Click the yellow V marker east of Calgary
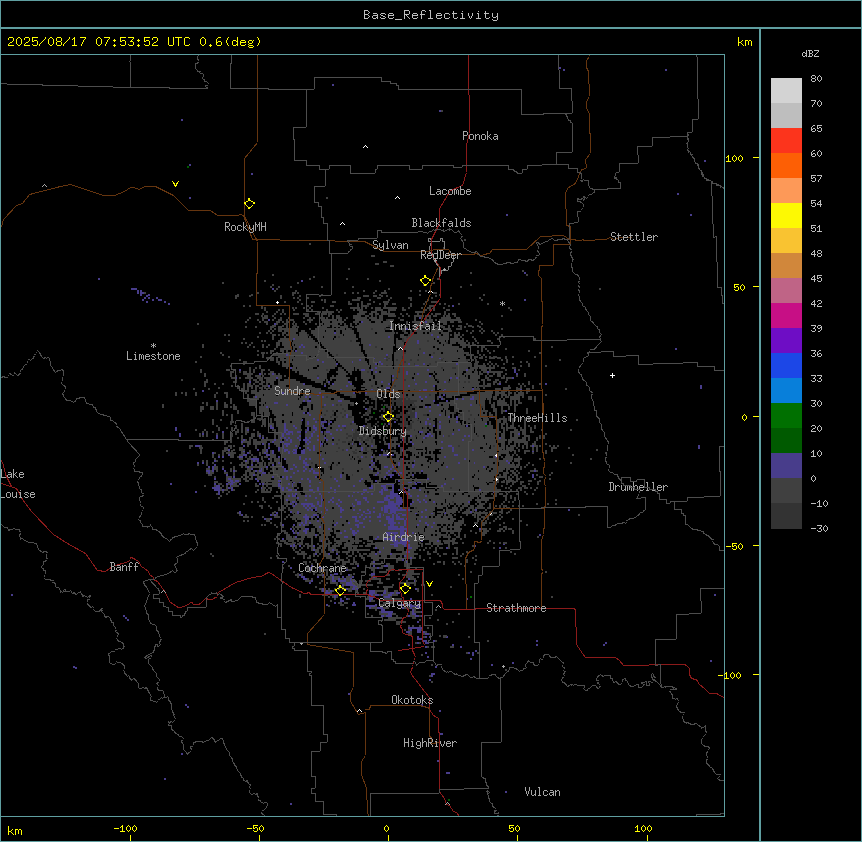Screen dimensions: 862x842 coord(429,584)
